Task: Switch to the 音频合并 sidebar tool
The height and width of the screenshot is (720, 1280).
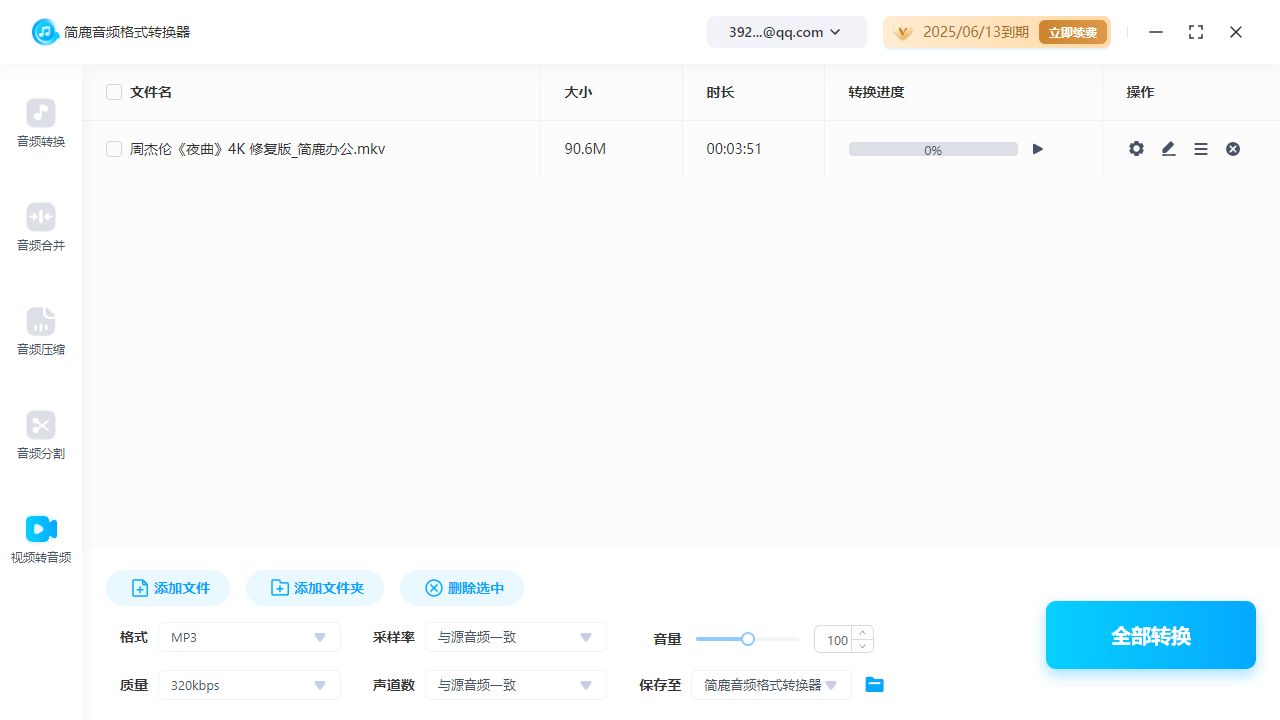Action: 40,228
